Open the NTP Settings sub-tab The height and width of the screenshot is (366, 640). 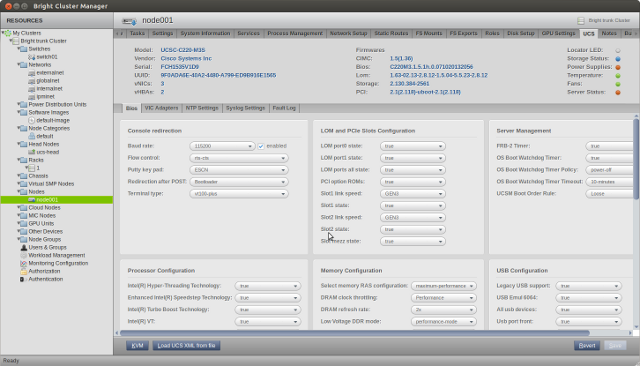click(202, 108)
